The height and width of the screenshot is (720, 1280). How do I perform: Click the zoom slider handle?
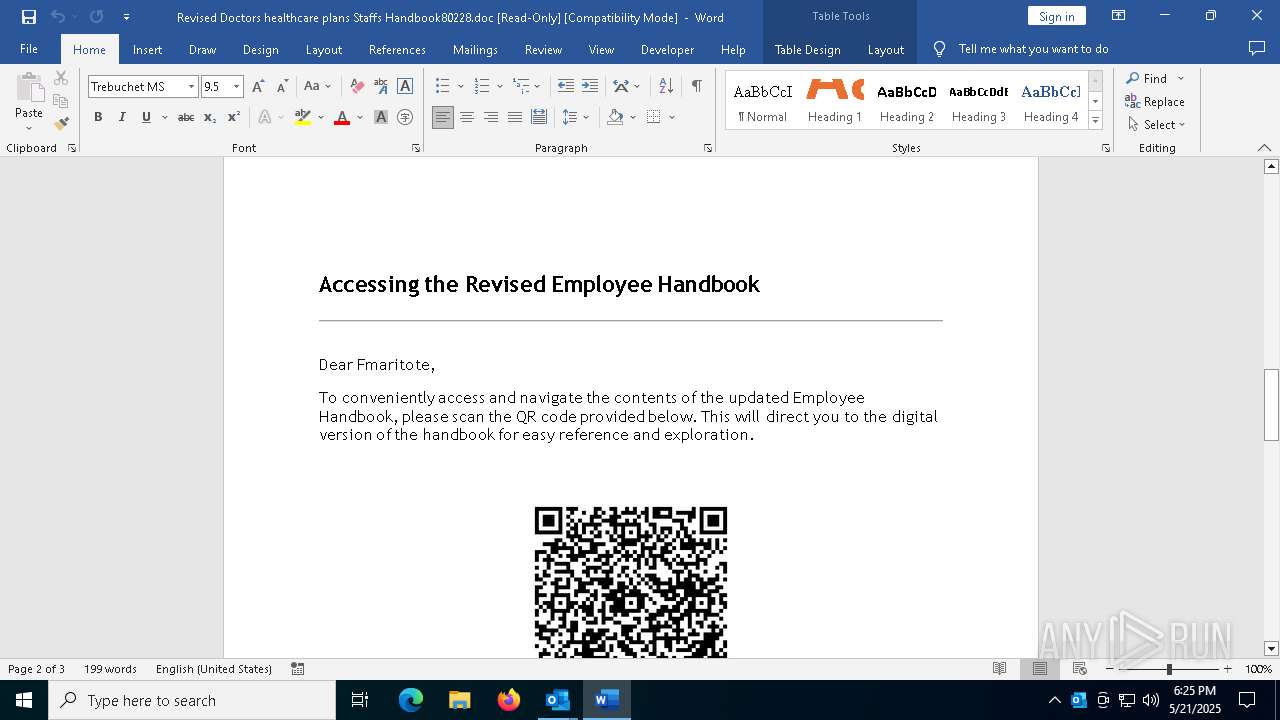tap(1169, 669)
